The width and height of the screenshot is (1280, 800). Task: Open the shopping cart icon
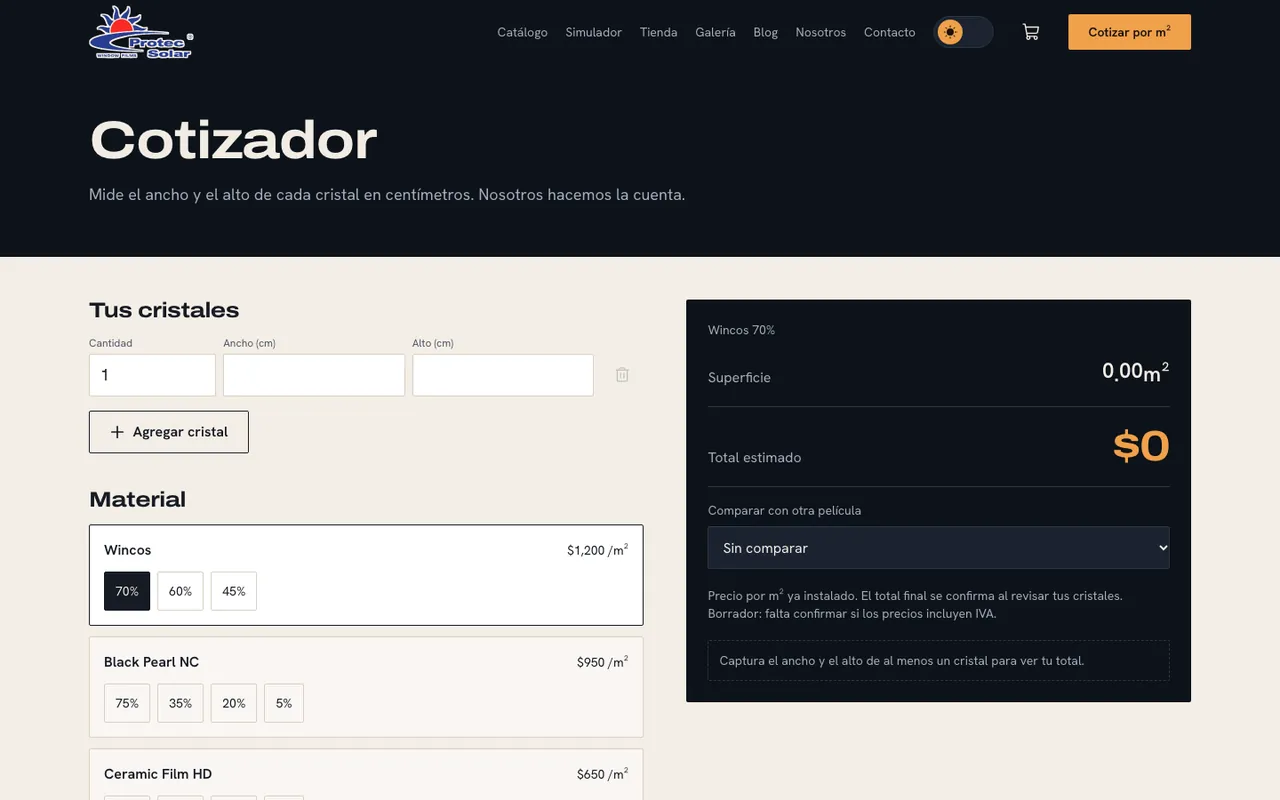pyautogui.click(x=1030, y=32)
